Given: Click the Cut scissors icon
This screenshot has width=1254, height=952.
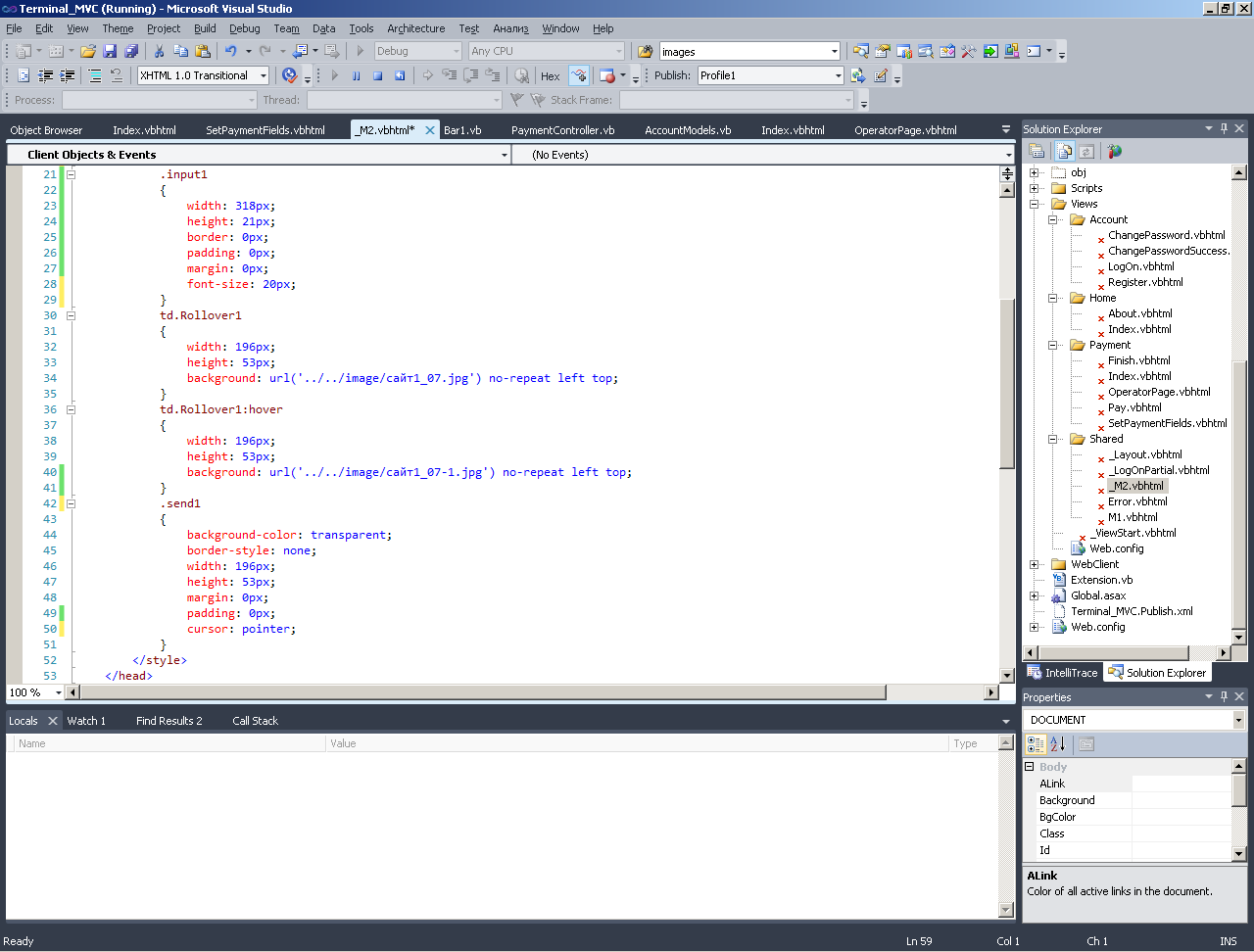Looking at the screenshot, I should pos(159,51).
